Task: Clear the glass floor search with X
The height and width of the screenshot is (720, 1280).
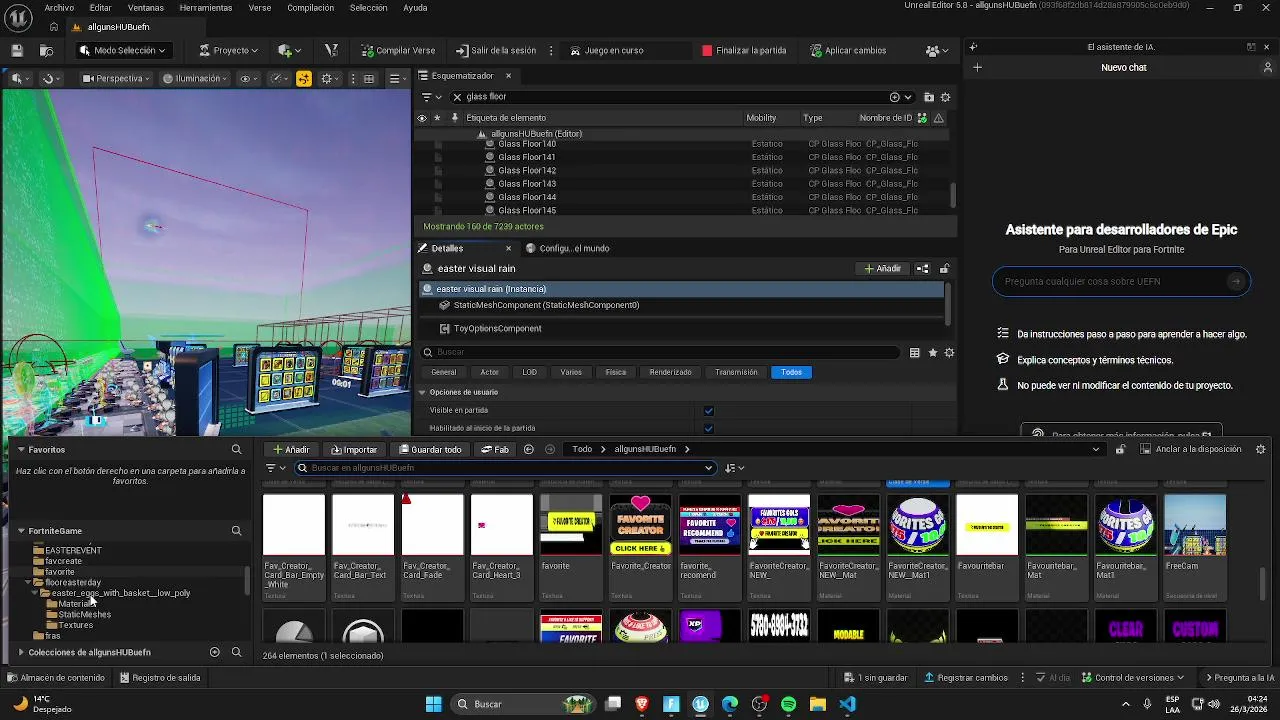Action: tap(457, 97)
